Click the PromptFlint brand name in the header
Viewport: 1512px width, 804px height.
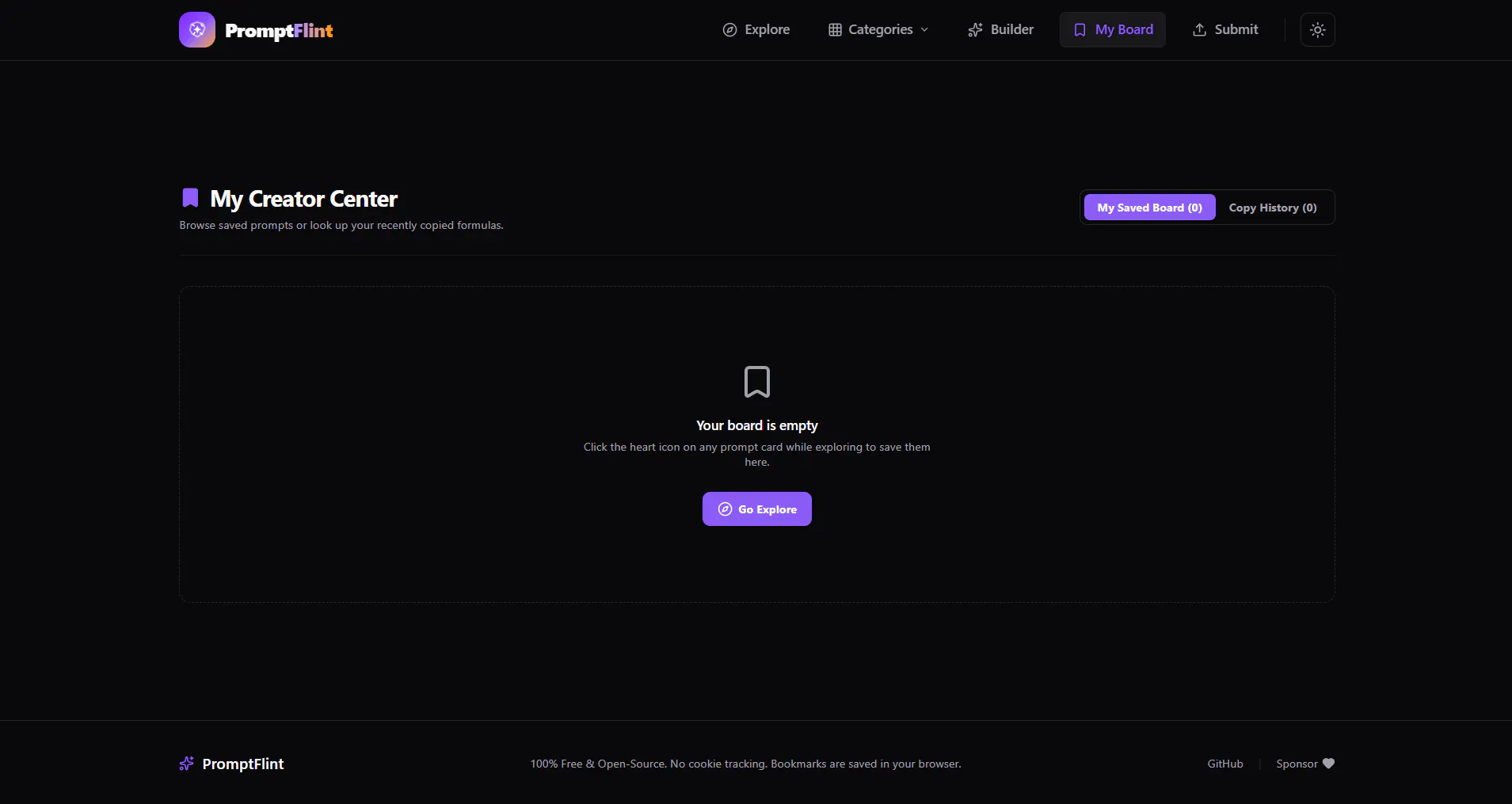point(279,31)
